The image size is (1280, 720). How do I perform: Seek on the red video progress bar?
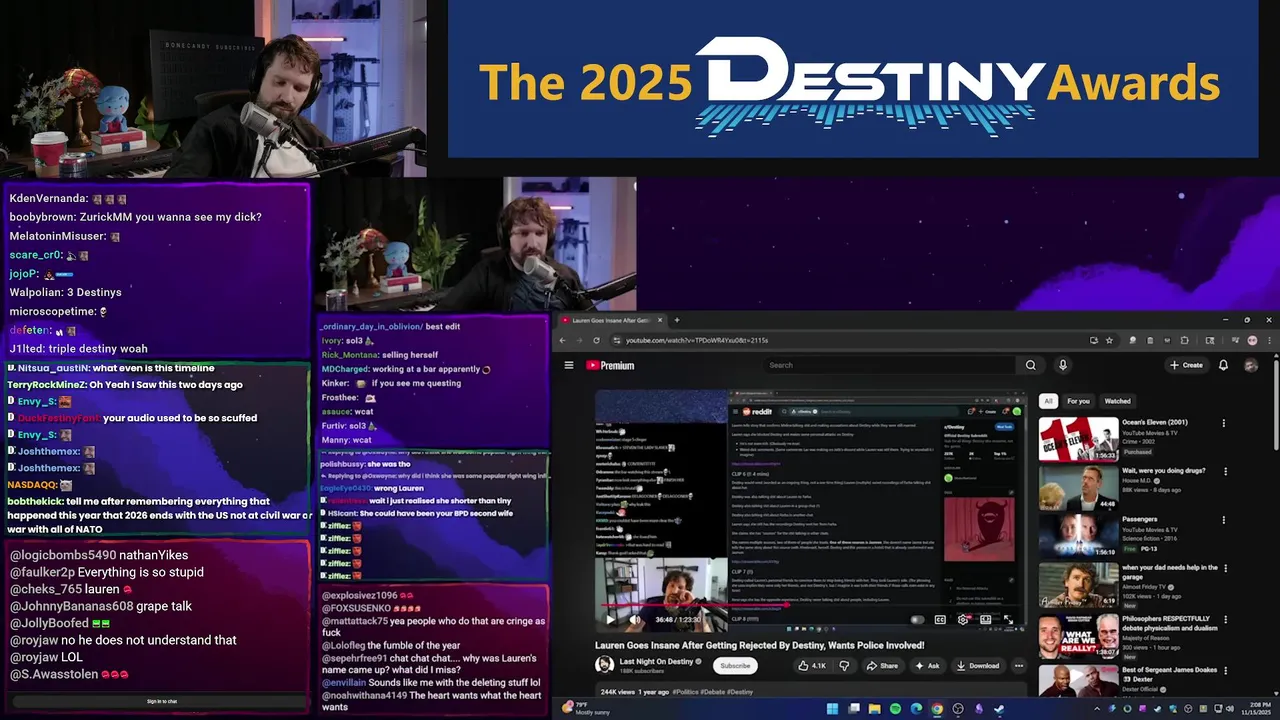(x=811, y=606)
